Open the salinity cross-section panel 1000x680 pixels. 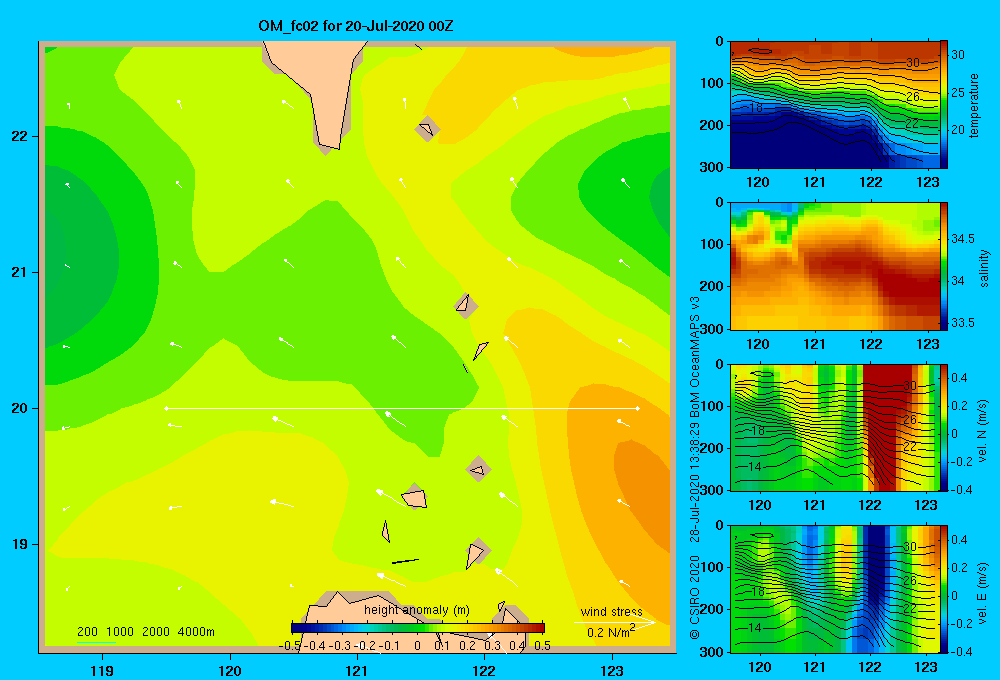834,266
